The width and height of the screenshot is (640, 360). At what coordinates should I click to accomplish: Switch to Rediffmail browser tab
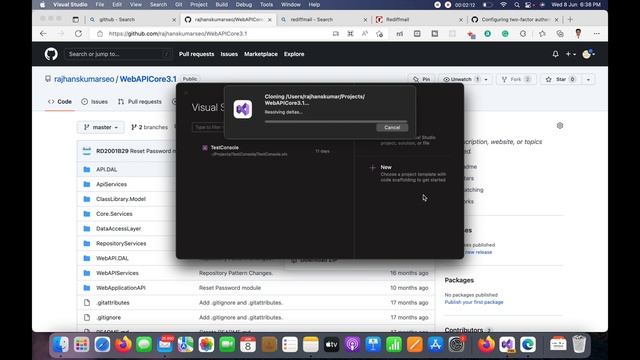click(x=419, y=19)
